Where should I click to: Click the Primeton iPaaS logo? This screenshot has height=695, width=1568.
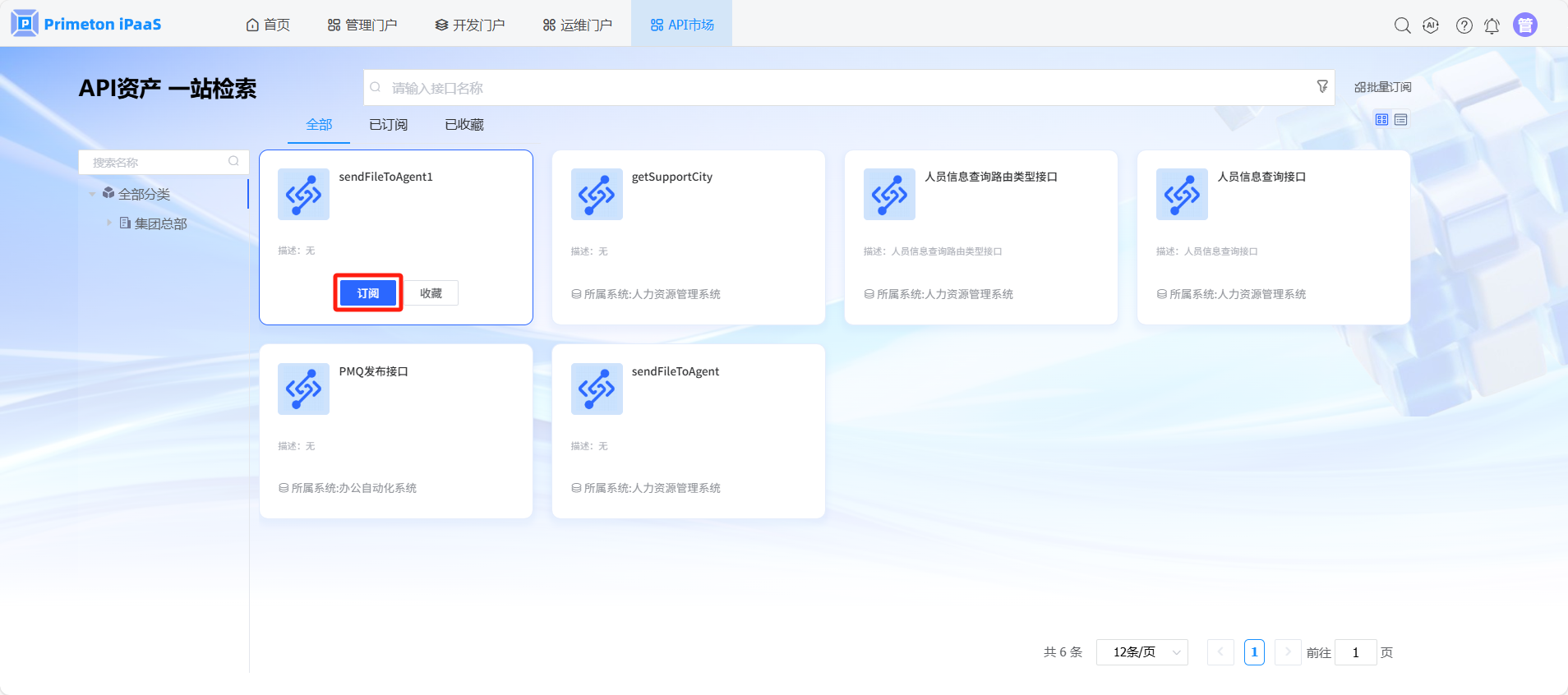[86, 24]
